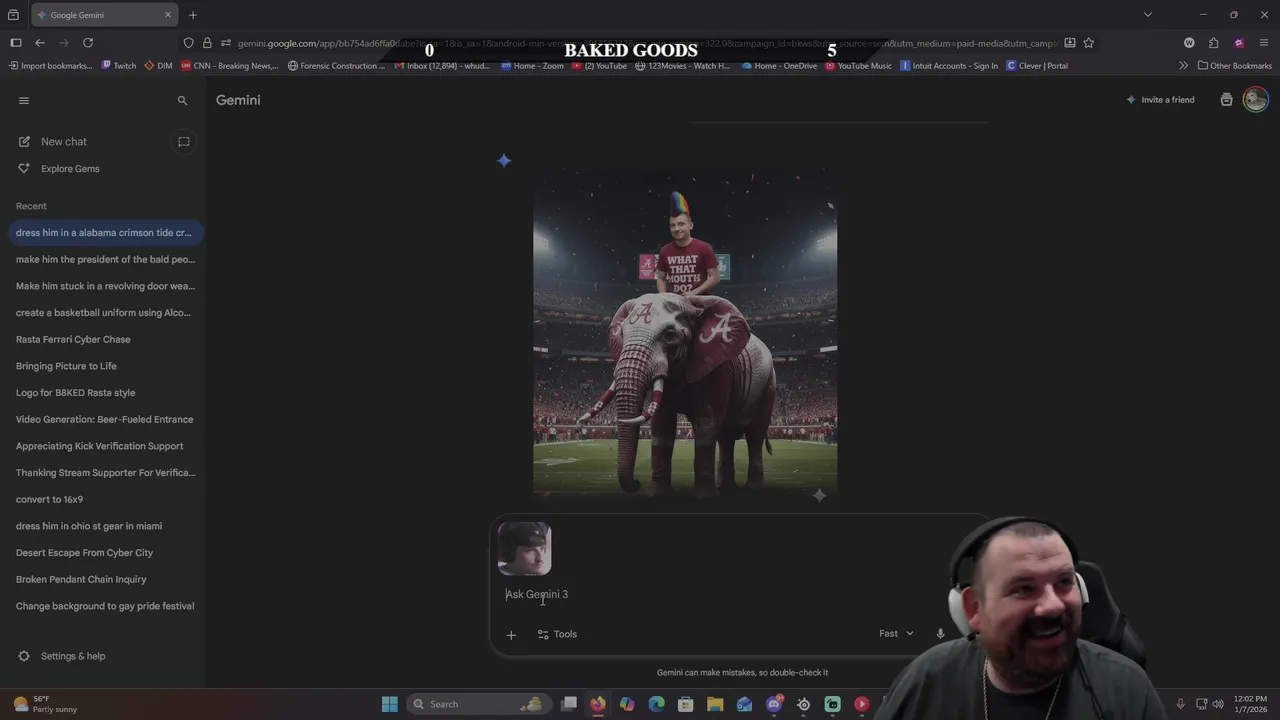Viewport: 1280px width, 720px height.
Task: Click the Windows taskbar Search box
Action: (479, 704)
